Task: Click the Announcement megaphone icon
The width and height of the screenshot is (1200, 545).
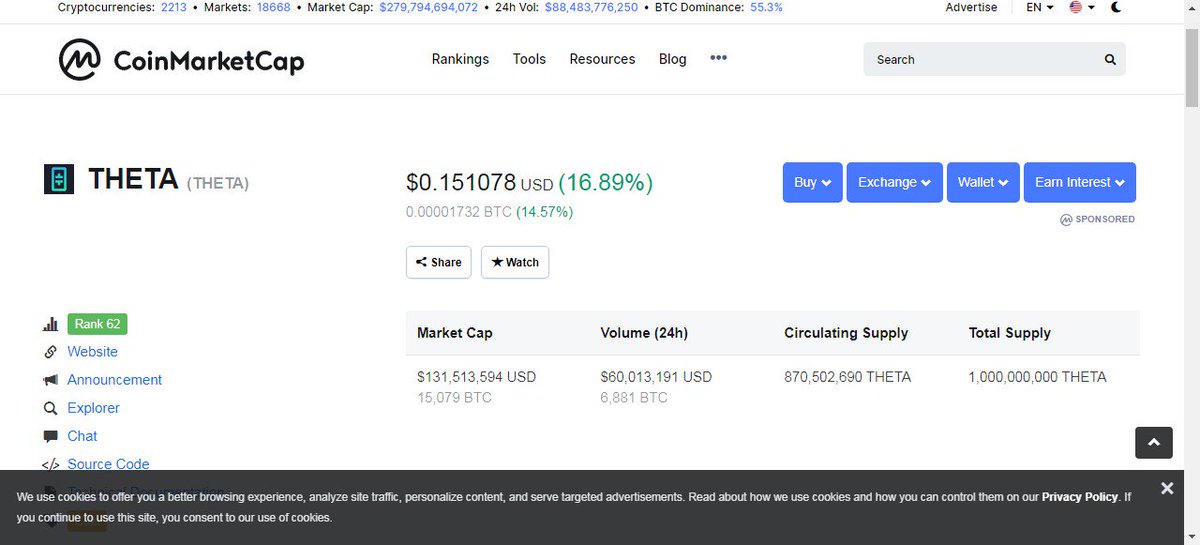Action: coord(50,380)
